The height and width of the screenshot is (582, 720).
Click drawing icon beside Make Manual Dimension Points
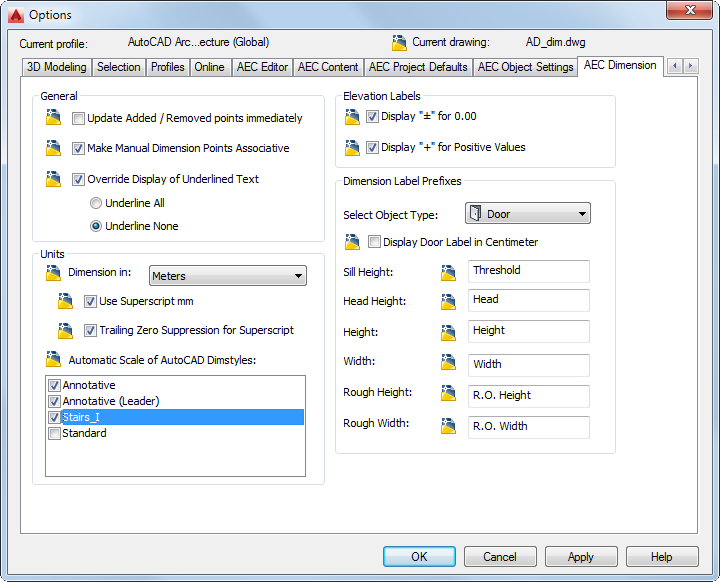click(x=53, y=148)
